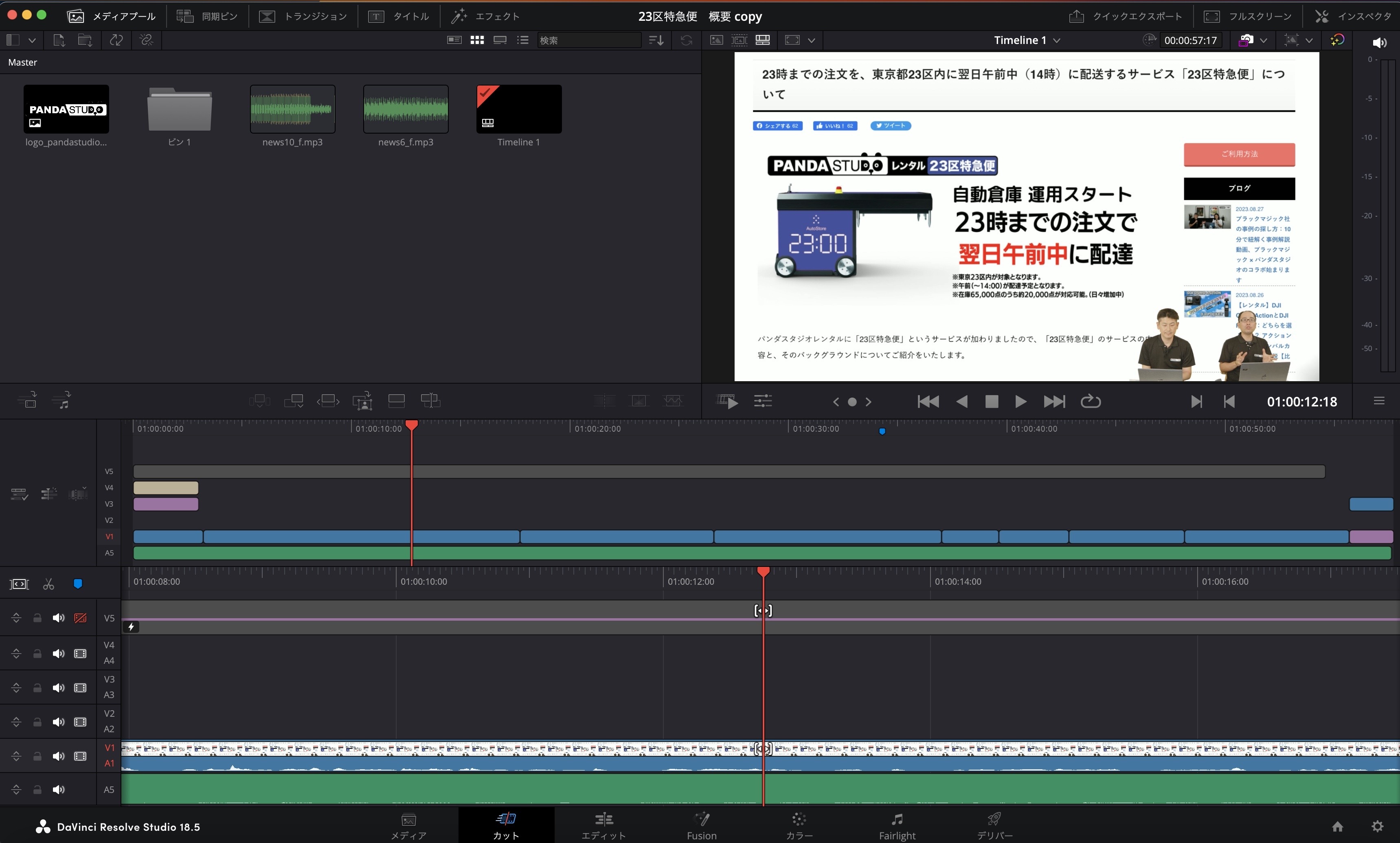
Task: Click the Split Clip scissors icon
Action: [x=48, y=584]
